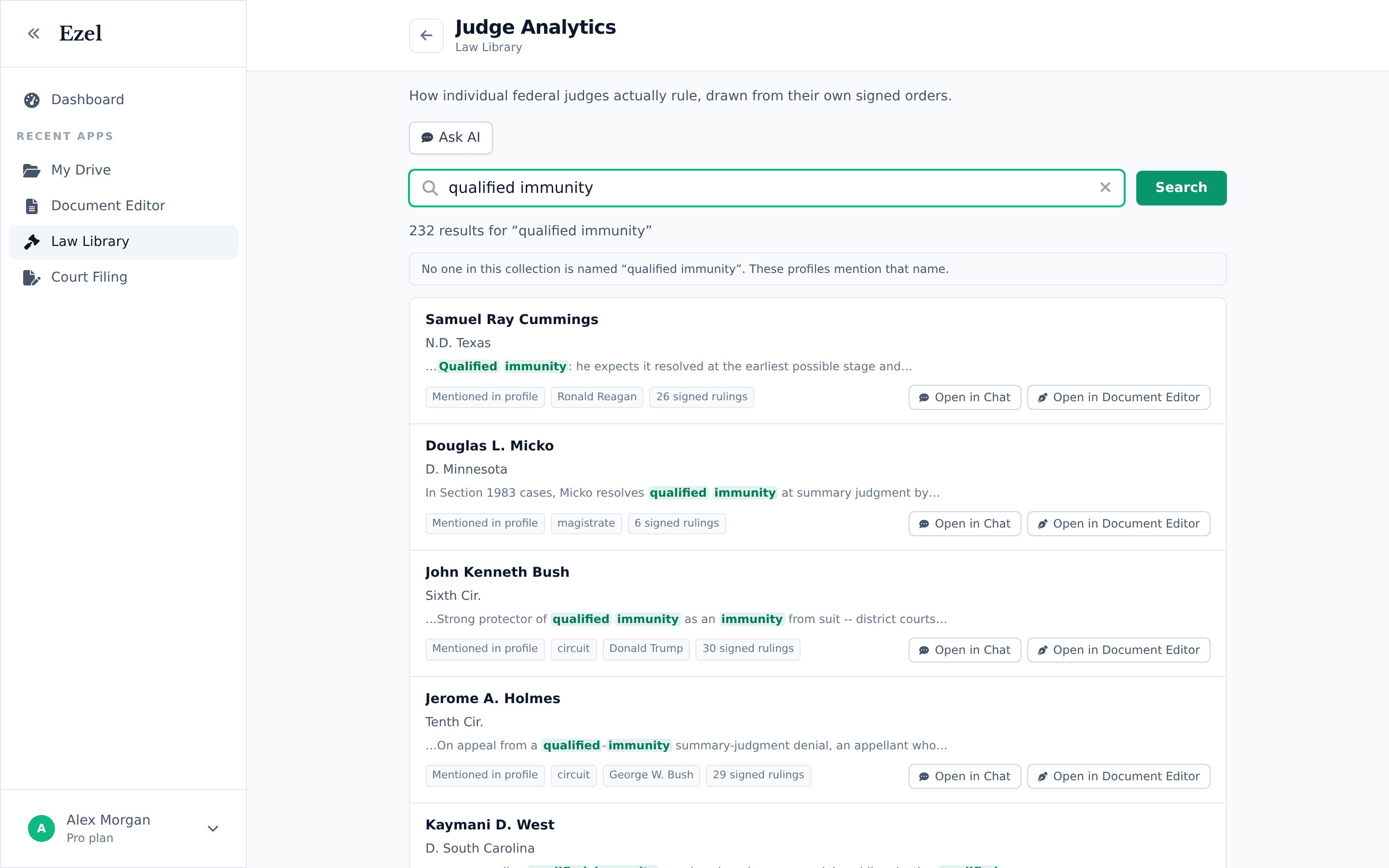Click the magnifier icon in search box
Viewport: 1389px width, 868px height.
(430, 188)
